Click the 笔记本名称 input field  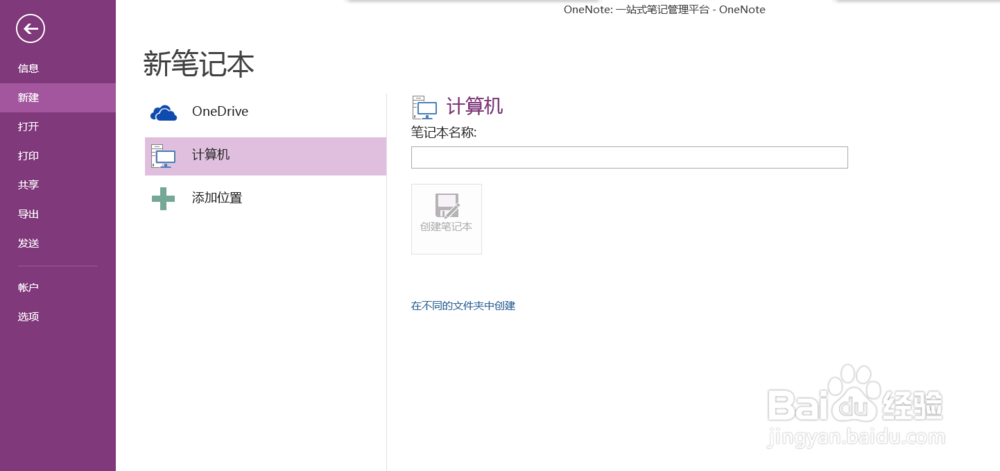coord(629,157)
